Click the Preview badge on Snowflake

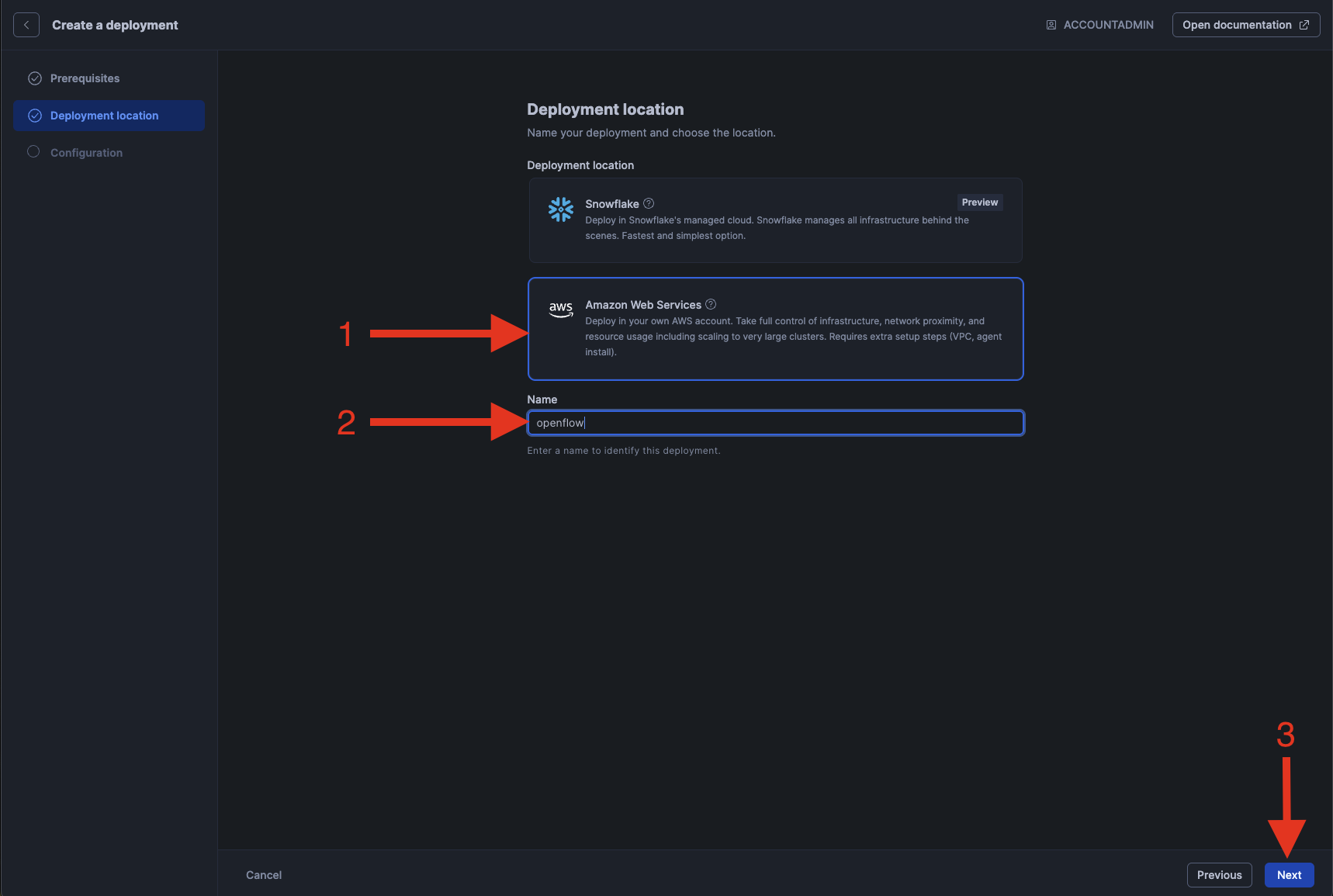pyautogui.click(x=979, y=202)
